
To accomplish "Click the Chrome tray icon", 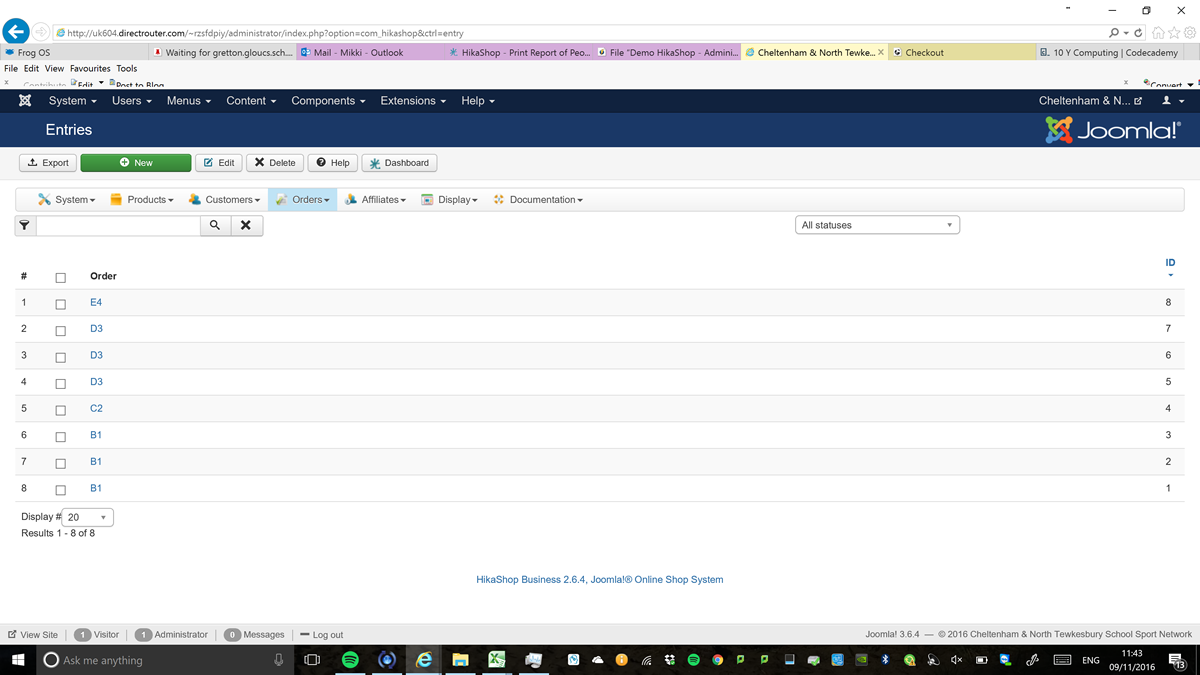I will 717,660.
